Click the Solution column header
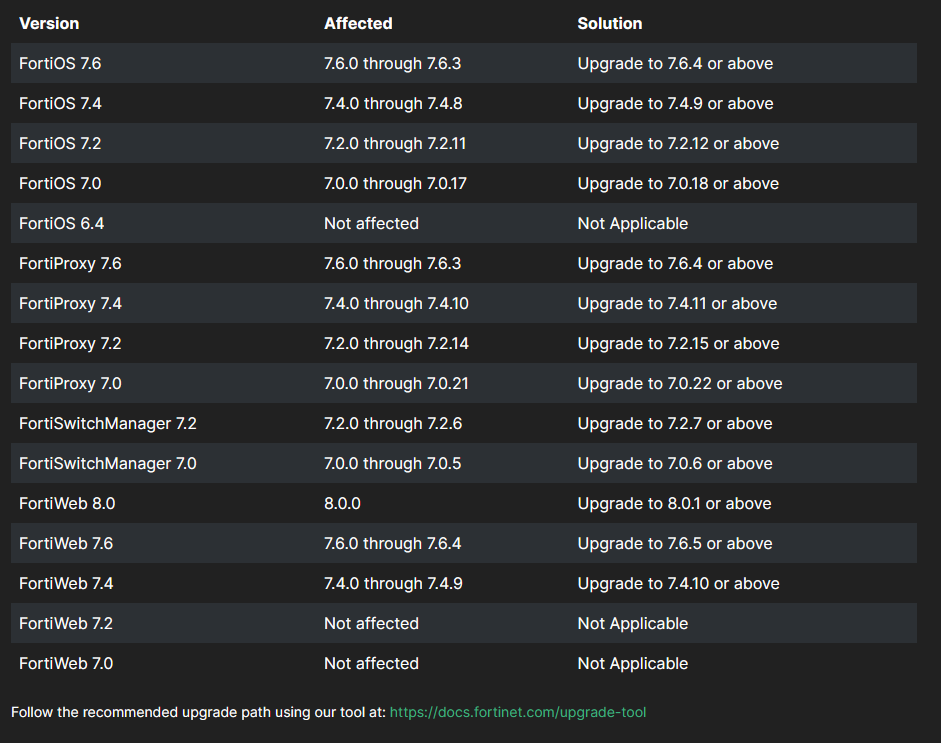This screenshot has height=743, width=941. 609,23
